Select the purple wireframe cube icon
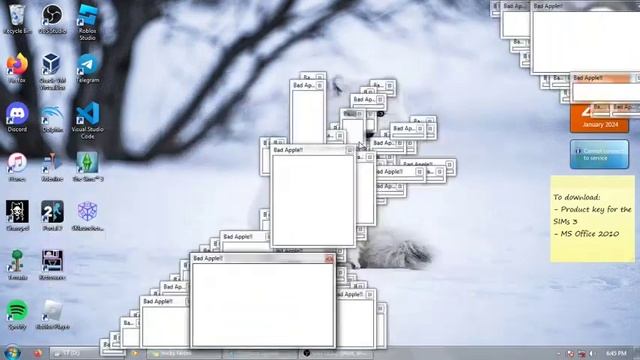The image size is (640, 360). pyautogui.click(x=87, y=216)
